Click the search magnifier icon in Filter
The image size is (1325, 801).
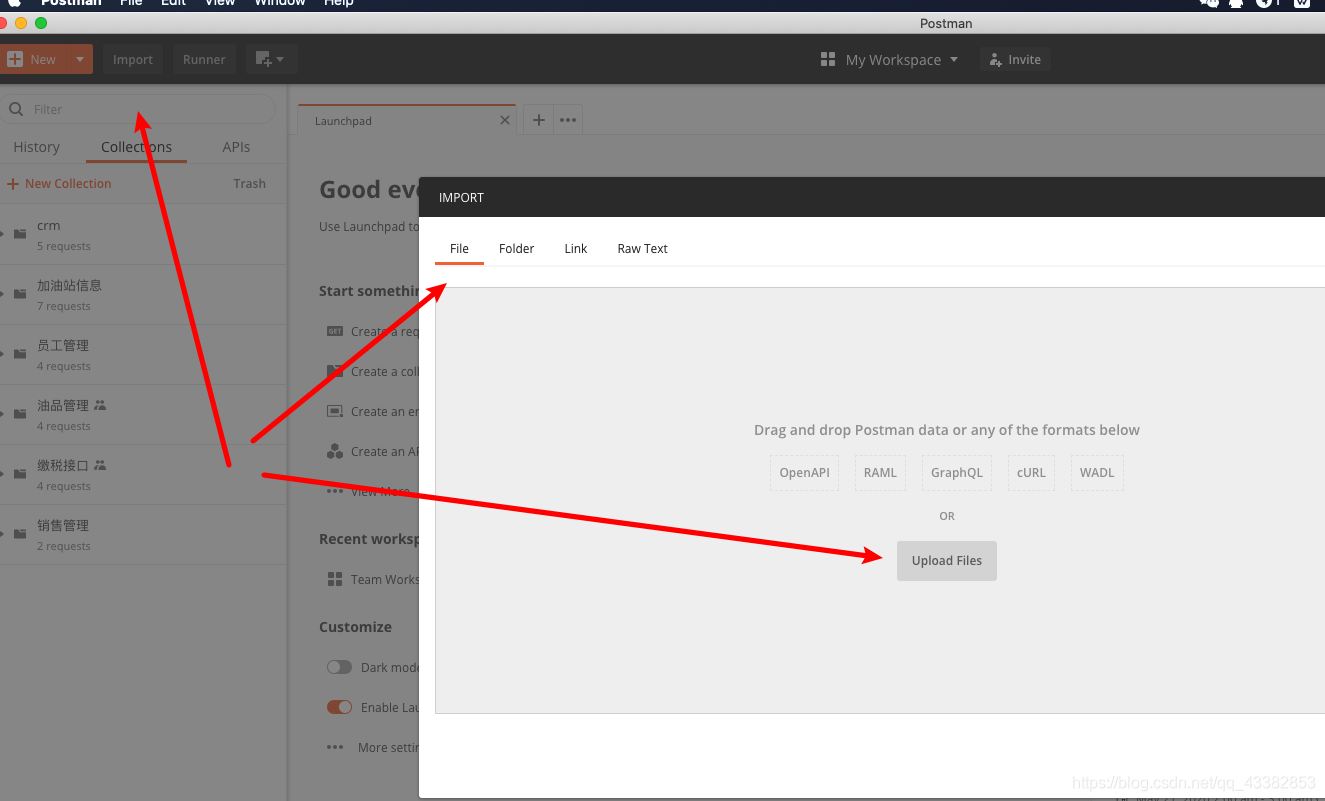coord(16,110)
